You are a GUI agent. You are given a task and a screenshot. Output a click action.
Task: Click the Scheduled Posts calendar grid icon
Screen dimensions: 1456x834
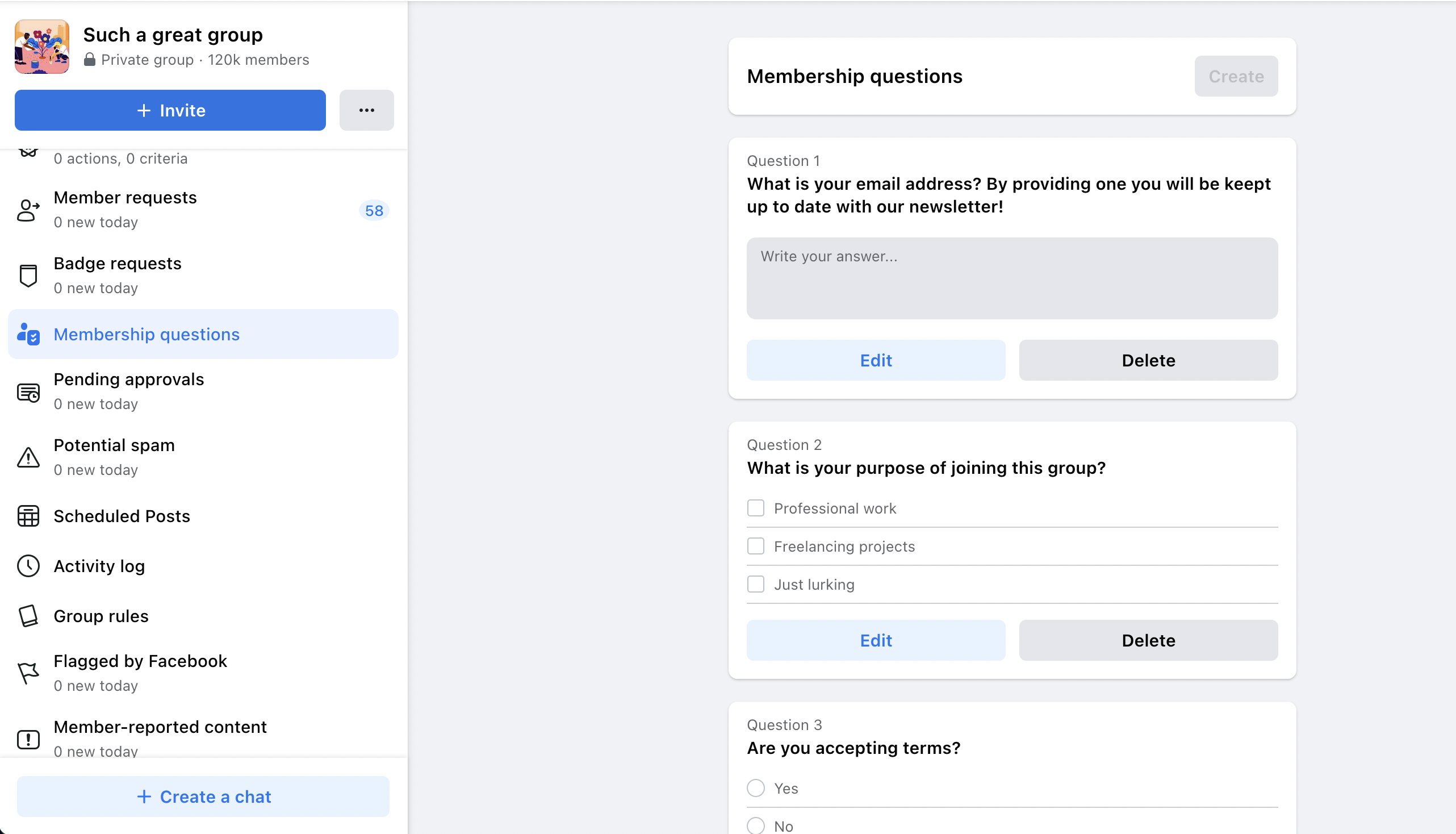(28, 516)
